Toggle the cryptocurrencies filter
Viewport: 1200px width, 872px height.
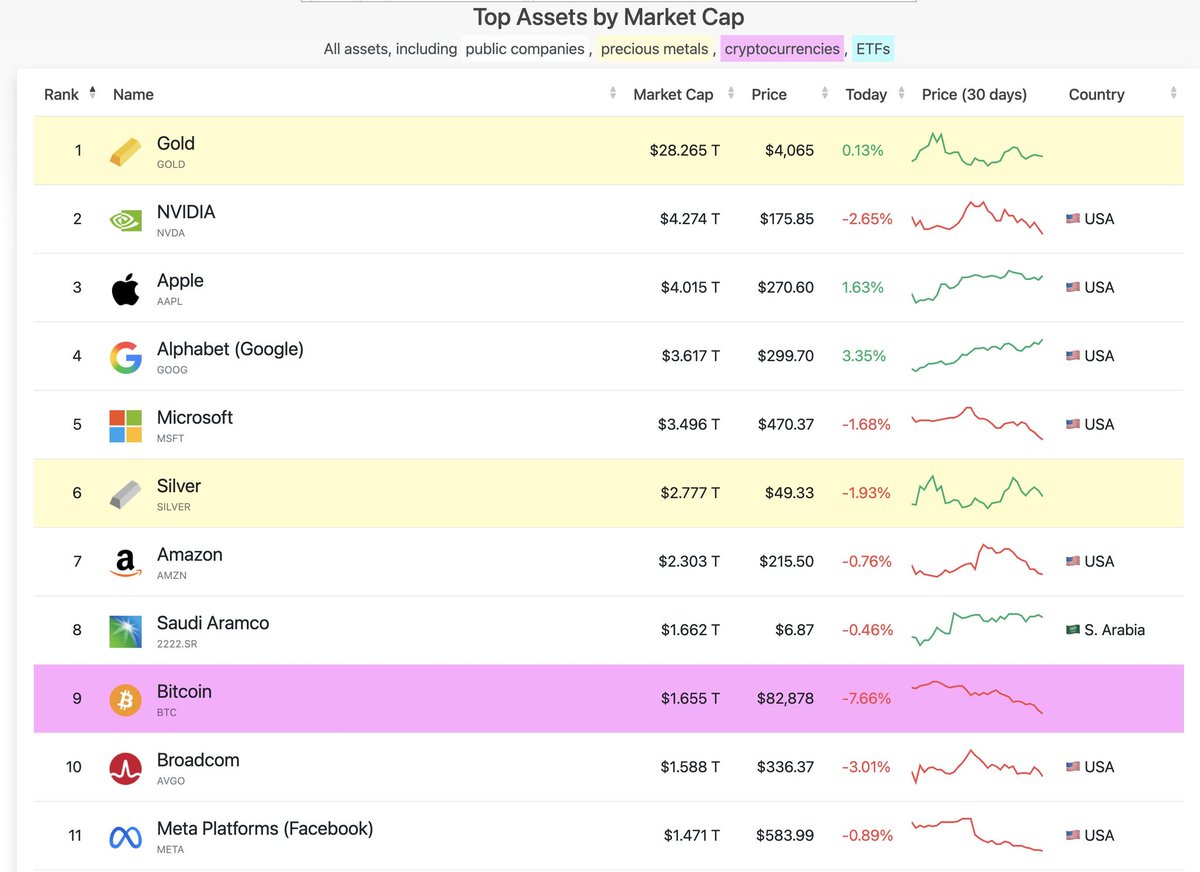tap(783, 49)
